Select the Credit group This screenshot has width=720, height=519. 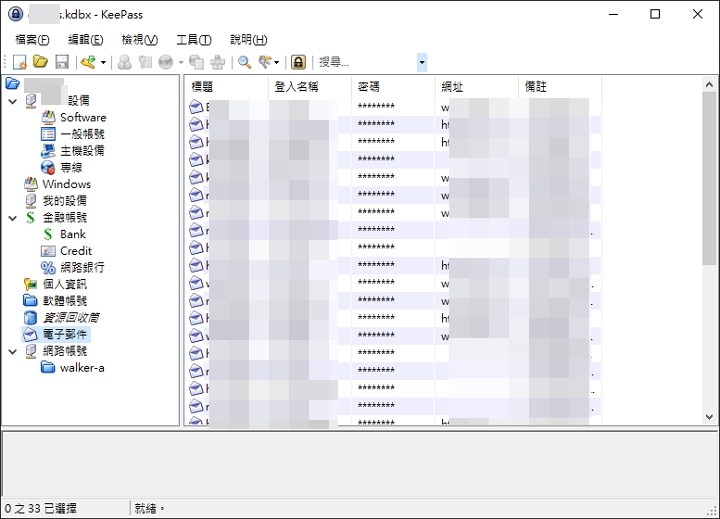[76, 251]
